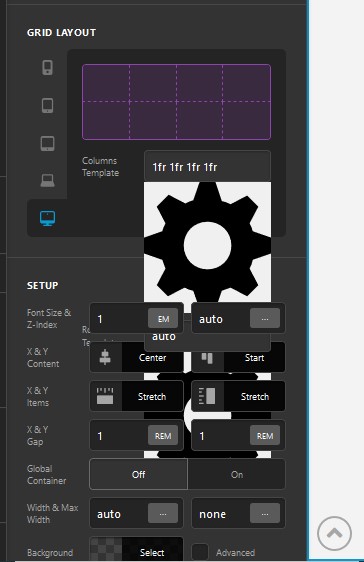The height and width of the screenshot is (562, 364).
Task: Turn Global Container On
Action: [237, 474]
